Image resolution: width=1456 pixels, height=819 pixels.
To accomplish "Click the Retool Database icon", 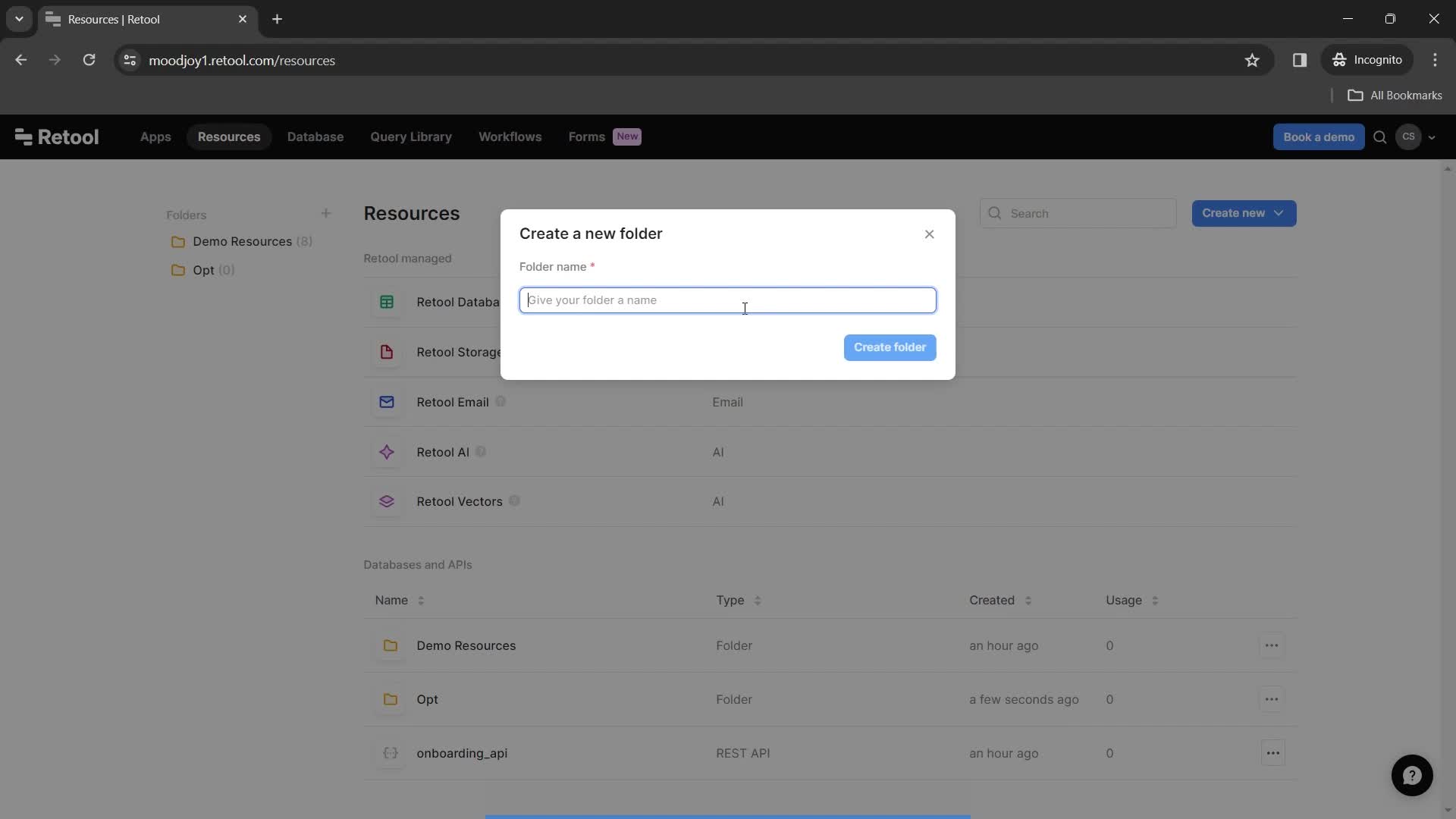I will (387, 302).
